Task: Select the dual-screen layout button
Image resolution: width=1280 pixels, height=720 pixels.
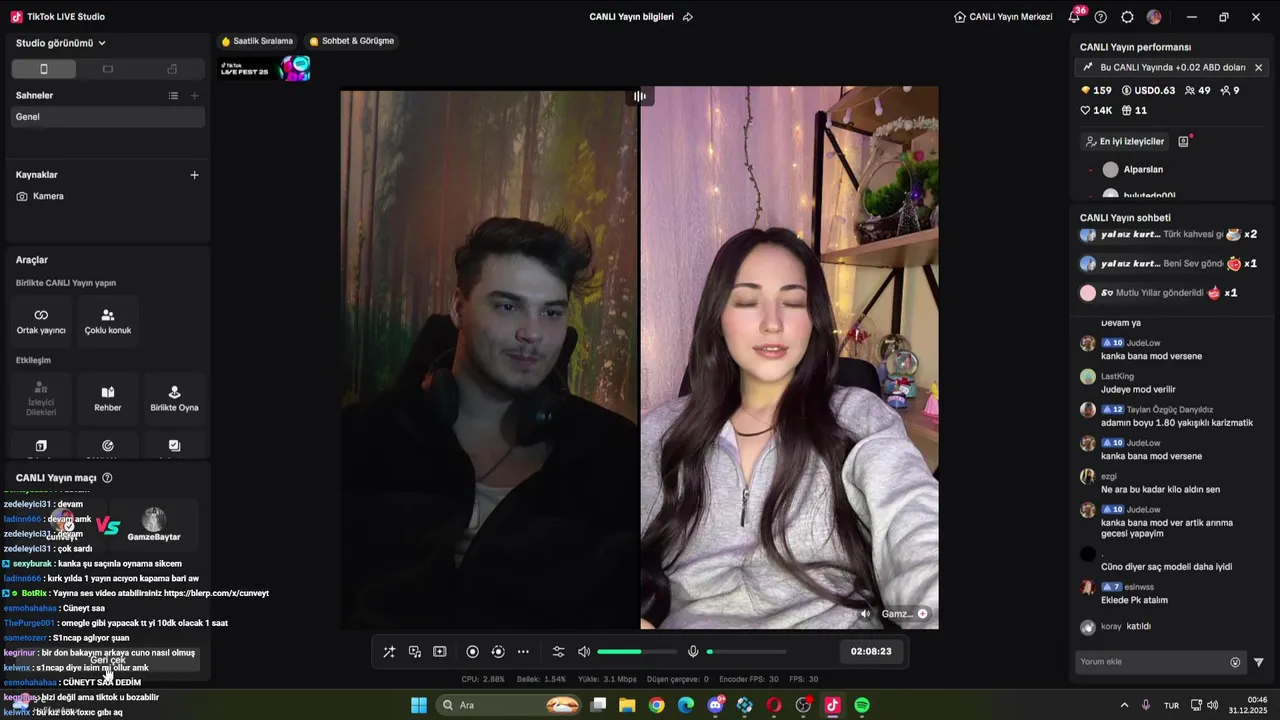Action: click(x=172, y=69)
